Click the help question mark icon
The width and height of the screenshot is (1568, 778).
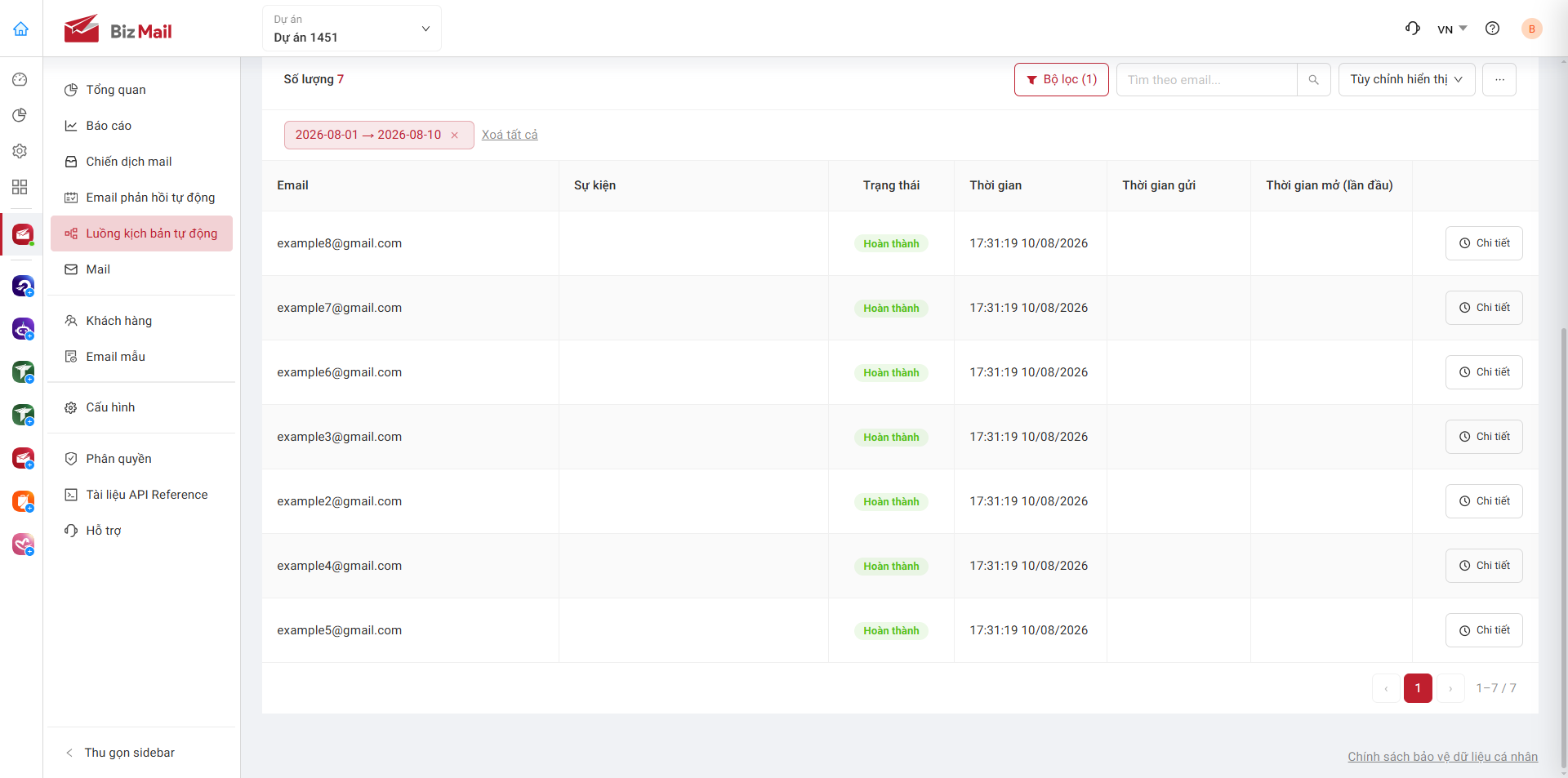1492,29
